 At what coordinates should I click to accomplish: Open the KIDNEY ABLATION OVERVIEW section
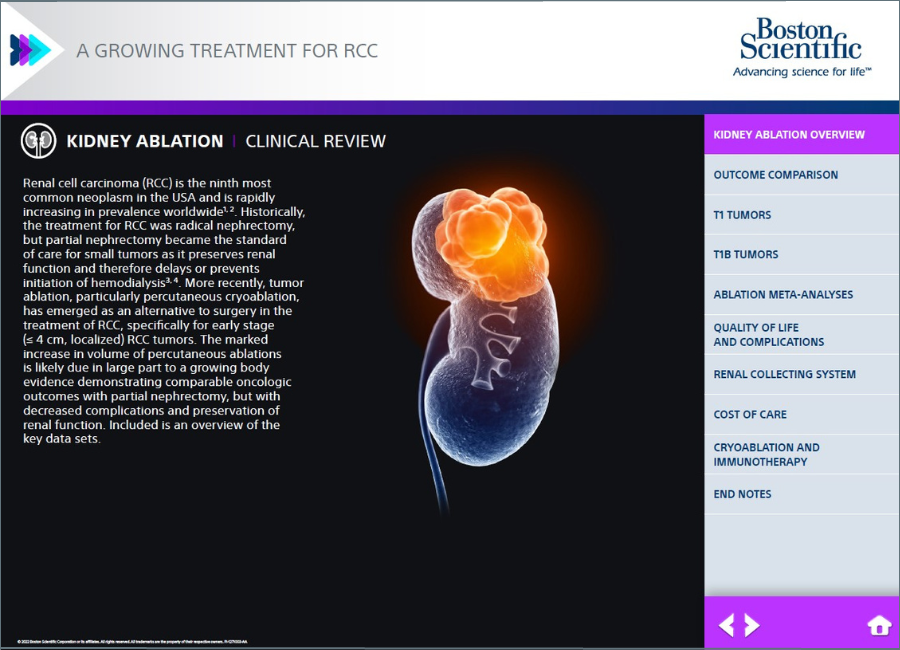point(800,134)
